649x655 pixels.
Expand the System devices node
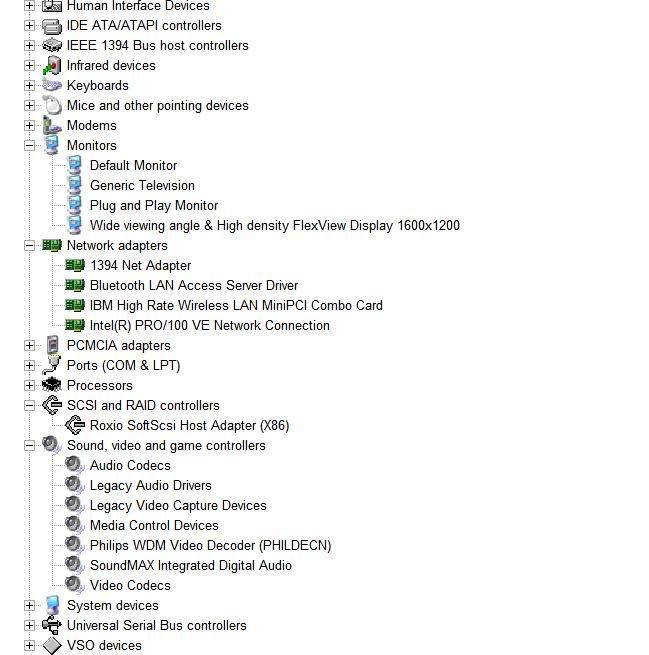pos(30,605)
